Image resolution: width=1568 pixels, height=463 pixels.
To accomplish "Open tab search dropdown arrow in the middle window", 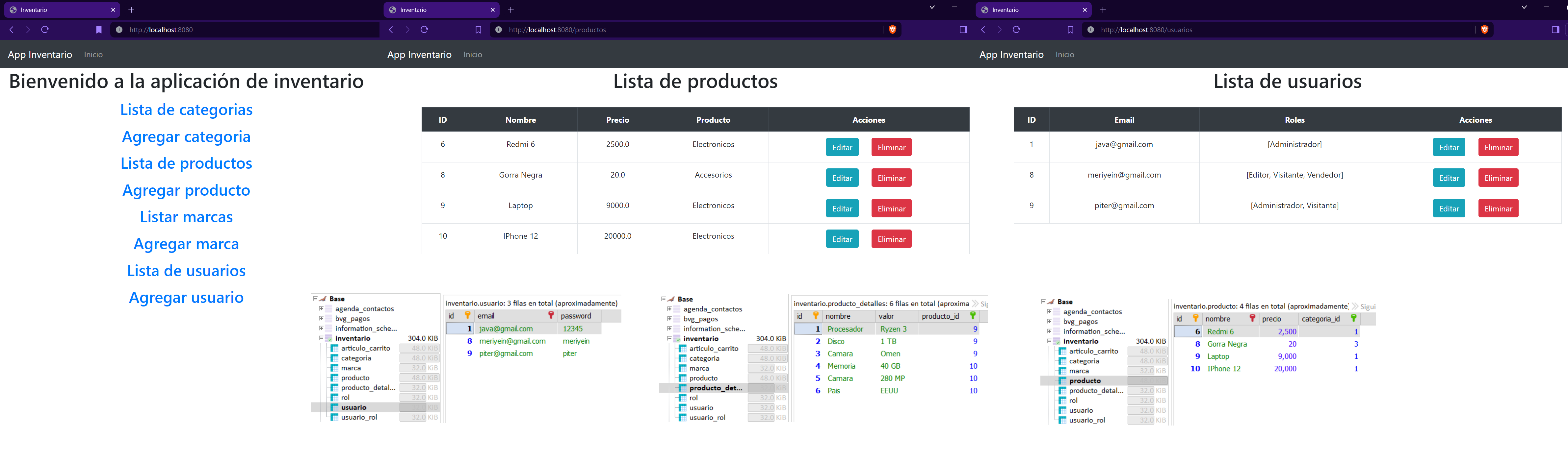I will click(x=931, y=7).
